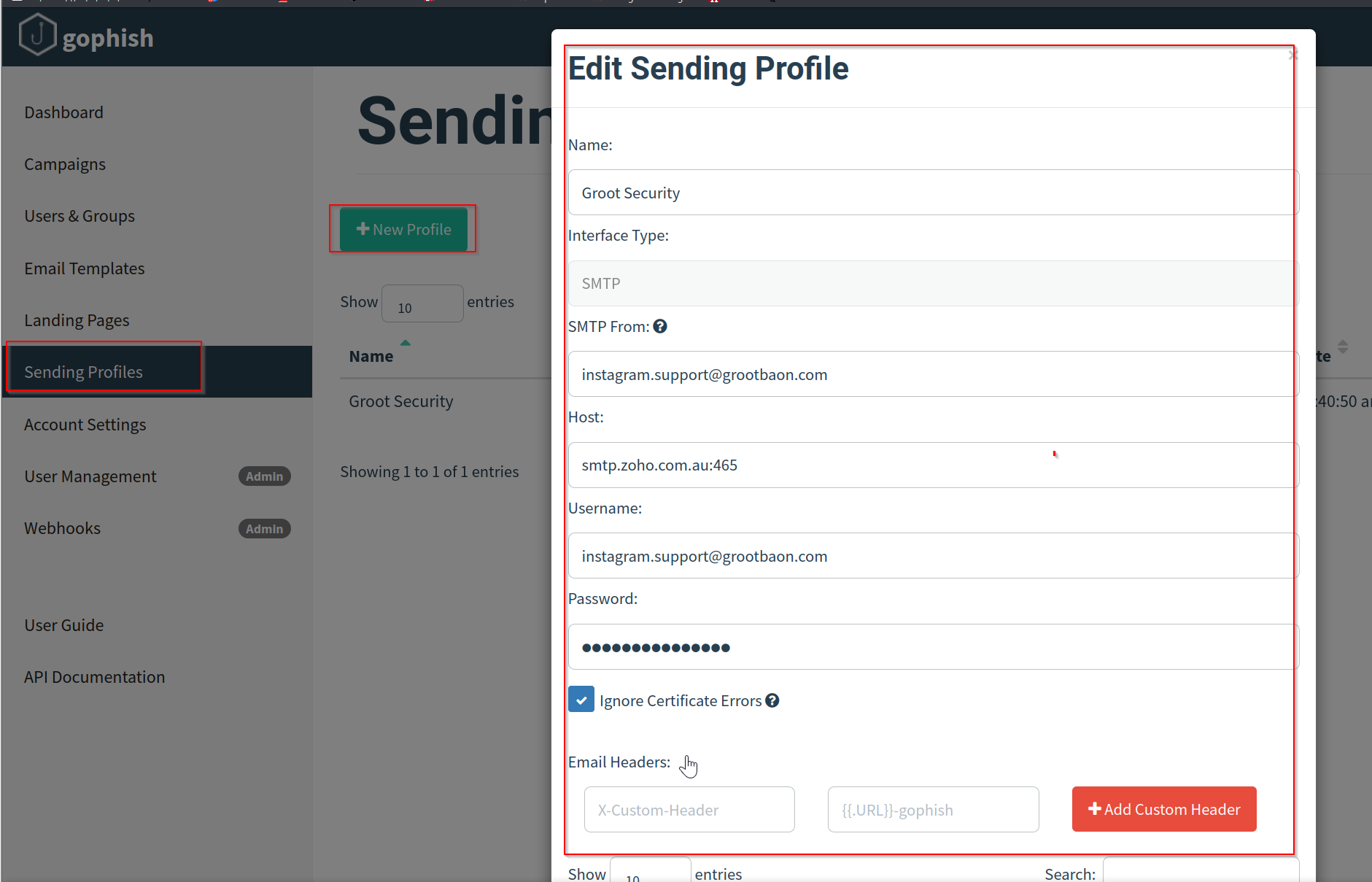This screenshot has width=1372, height=882.
Task: Click the SMTP From help question icon
Action: [660, 327]
